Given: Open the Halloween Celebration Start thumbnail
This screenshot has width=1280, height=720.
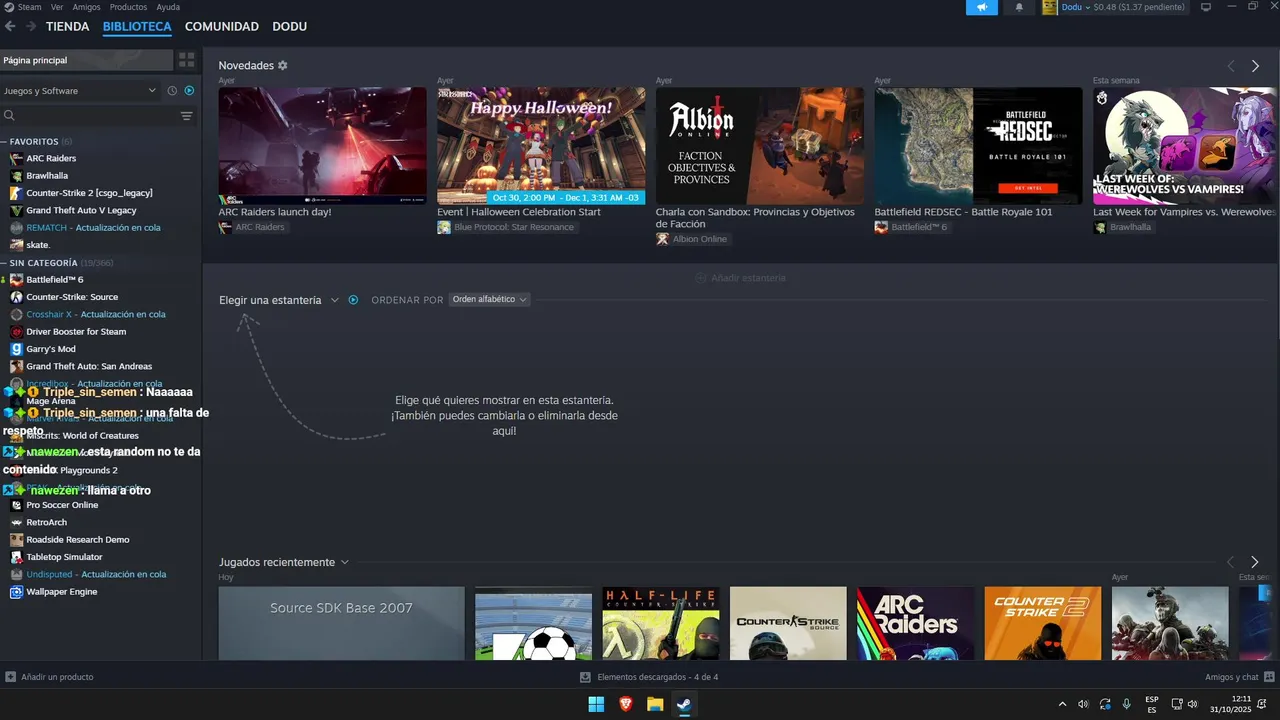Looking at the screenshot, I should click(x=541, y=146).
